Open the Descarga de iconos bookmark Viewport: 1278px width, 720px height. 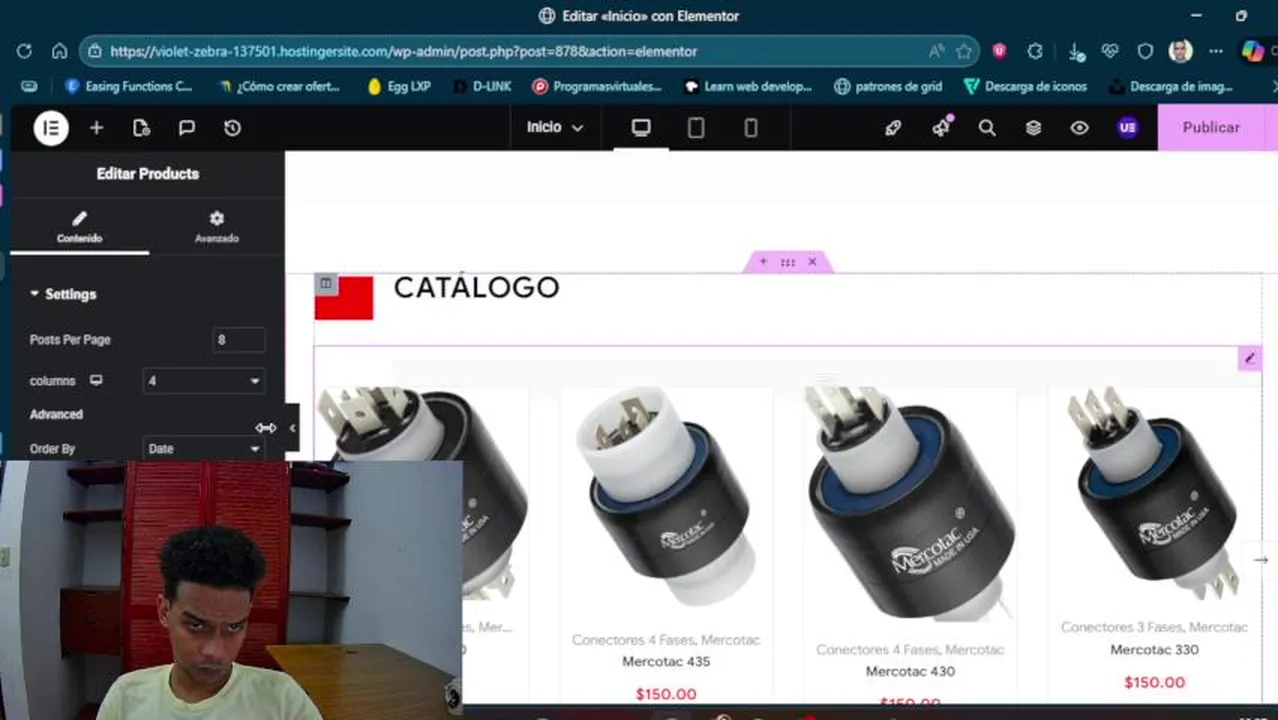pyautogui.click(x=1025, y=87)
